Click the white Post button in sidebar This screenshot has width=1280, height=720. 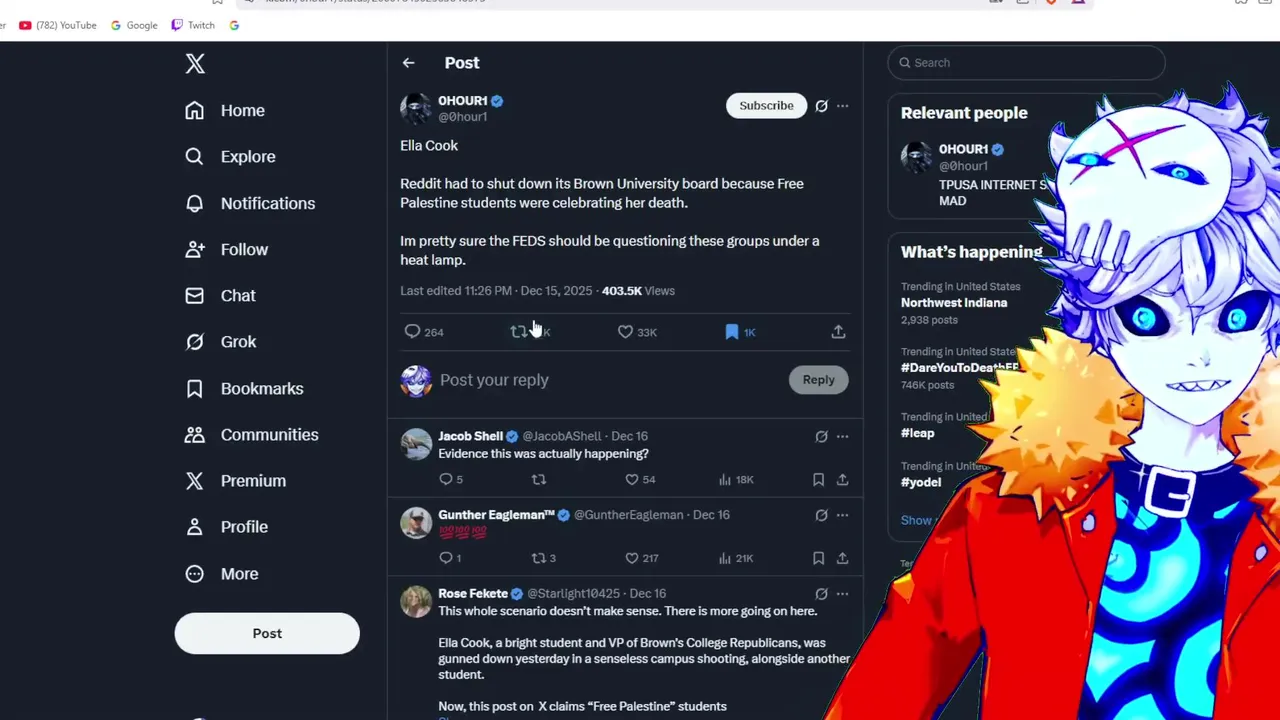[267, 633]
